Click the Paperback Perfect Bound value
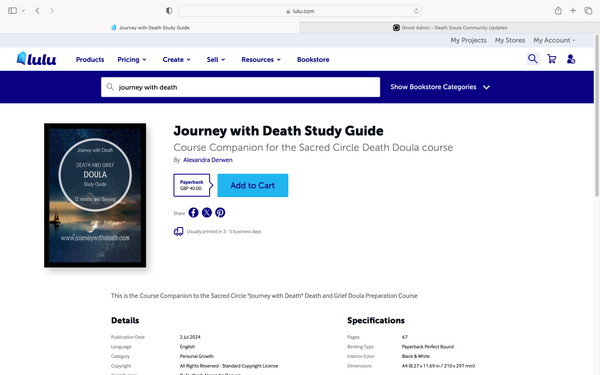600x375 pixels. pyautogui.click(x=428, y=347)
